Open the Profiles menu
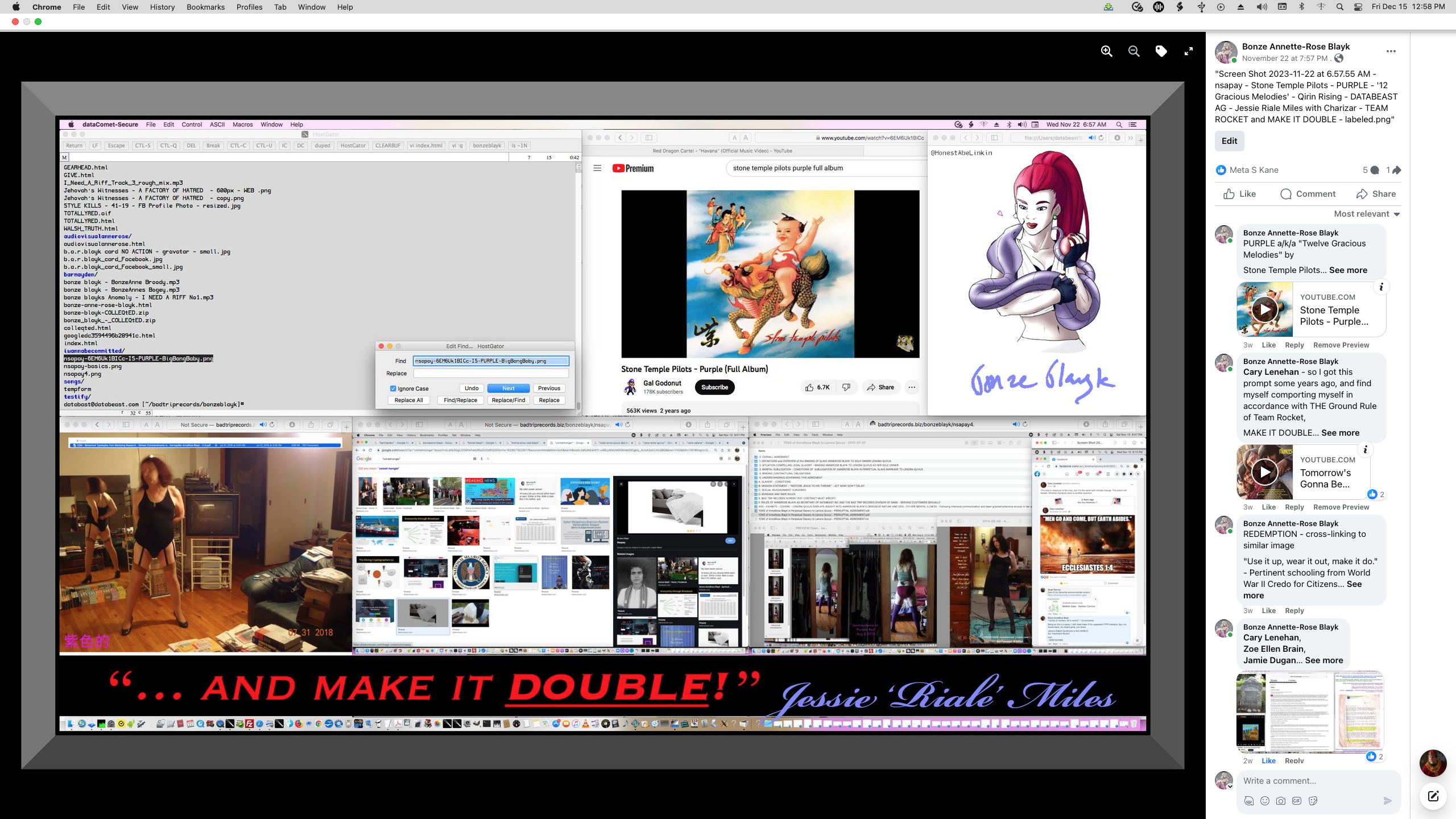Image resolution: width=1456 pixels, height=819 pixels. pos(249,7)
